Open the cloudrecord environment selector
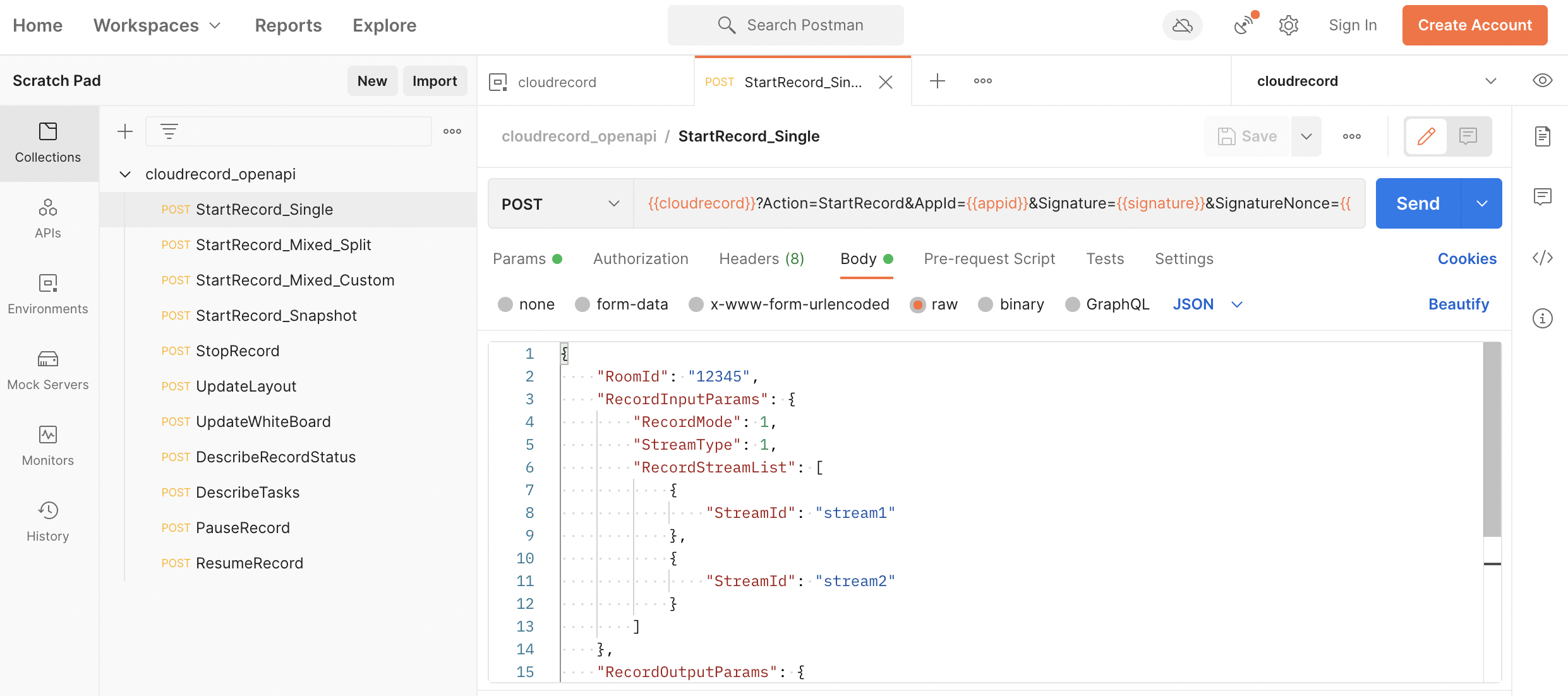The height and width of the screenshot is (696, 1568). point(1377,81)
